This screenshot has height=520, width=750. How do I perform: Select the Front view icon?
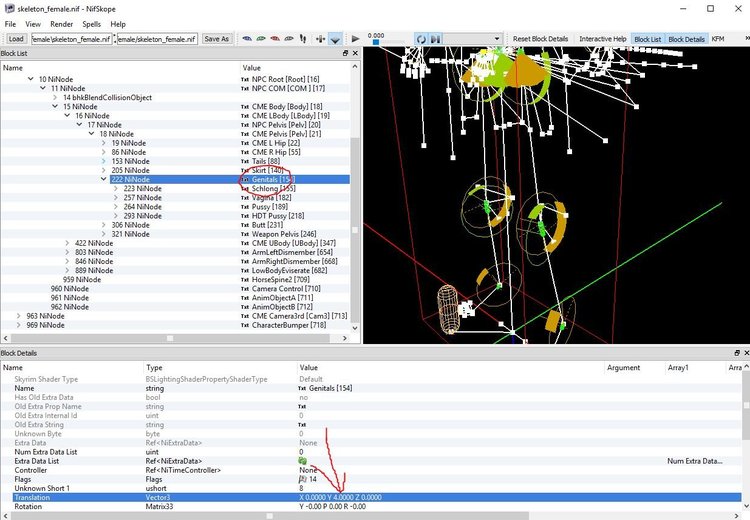coord(261,39)
